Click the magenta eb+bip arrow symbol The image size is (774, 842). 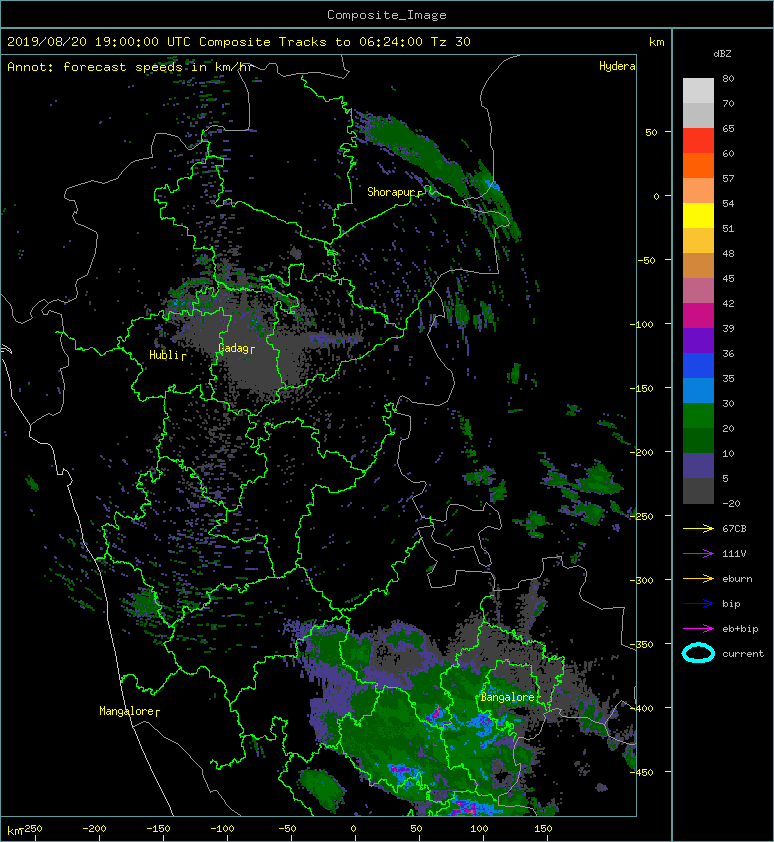tap(698, 629)
